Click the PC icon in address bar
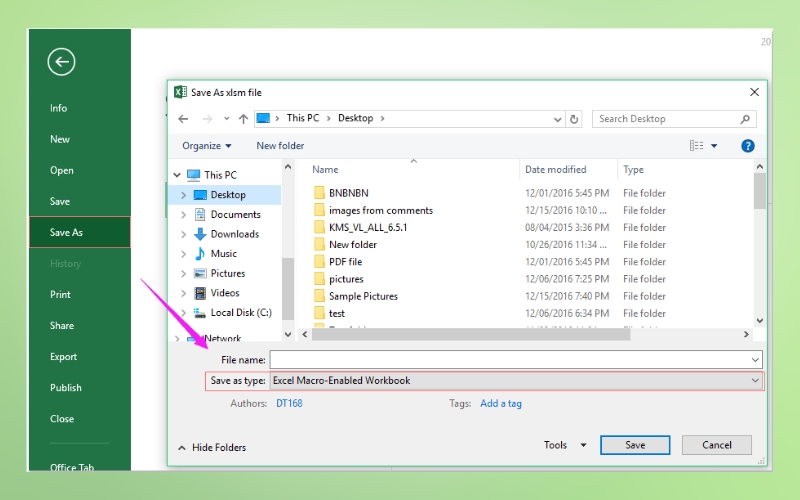 click(263, 118)
